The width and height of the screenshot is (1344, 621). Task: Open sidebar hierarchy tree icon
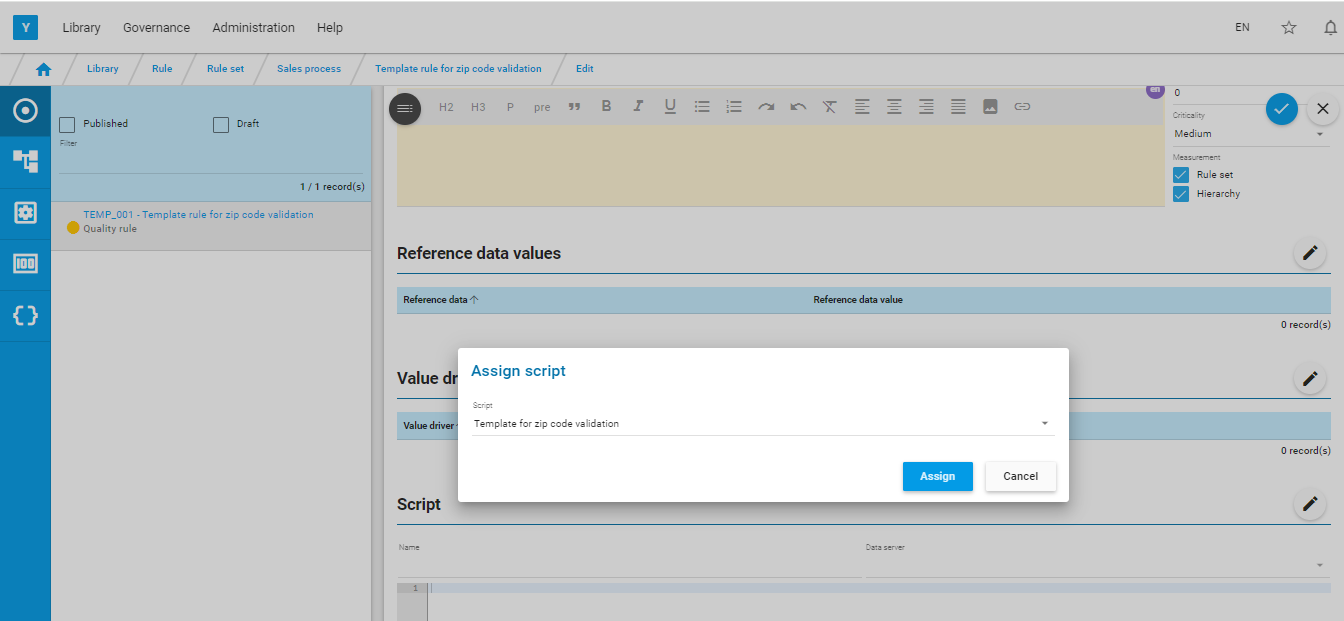25,161
